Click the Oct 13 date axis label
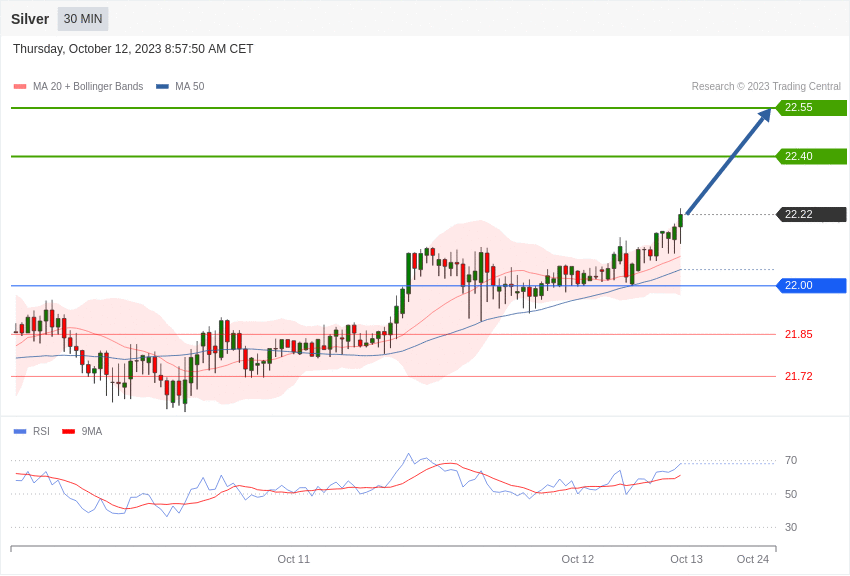Image resolution: width=850 pixels, height=576 pixels. (686, 559)
